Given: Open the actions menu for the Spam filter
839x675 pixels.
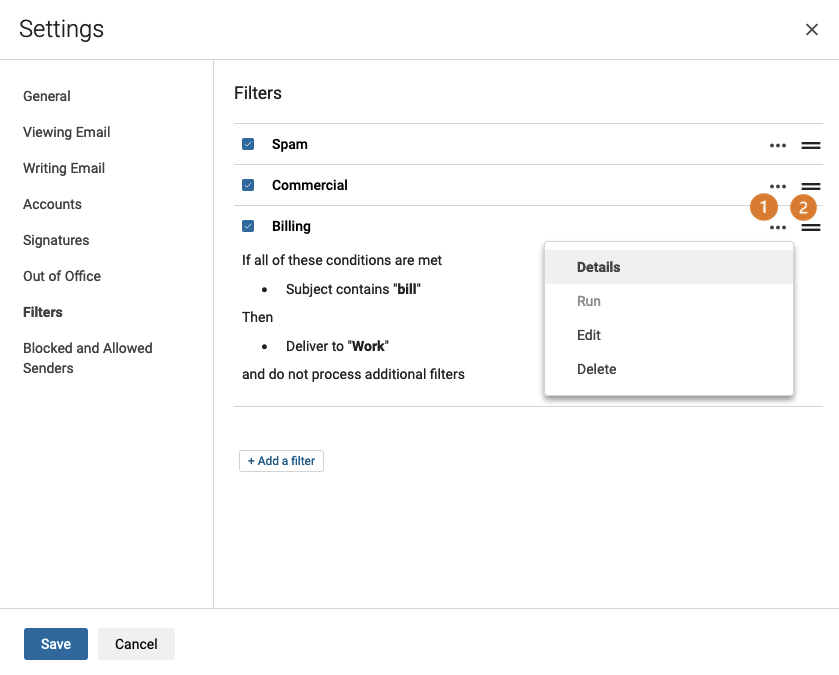Looking at the screenshot, I should (778, 145).
